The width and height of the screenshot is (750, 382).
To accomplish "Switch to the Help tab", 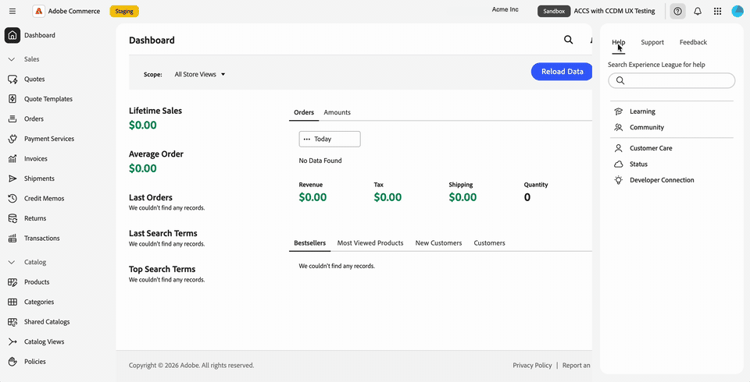I will tap(618, 42).
